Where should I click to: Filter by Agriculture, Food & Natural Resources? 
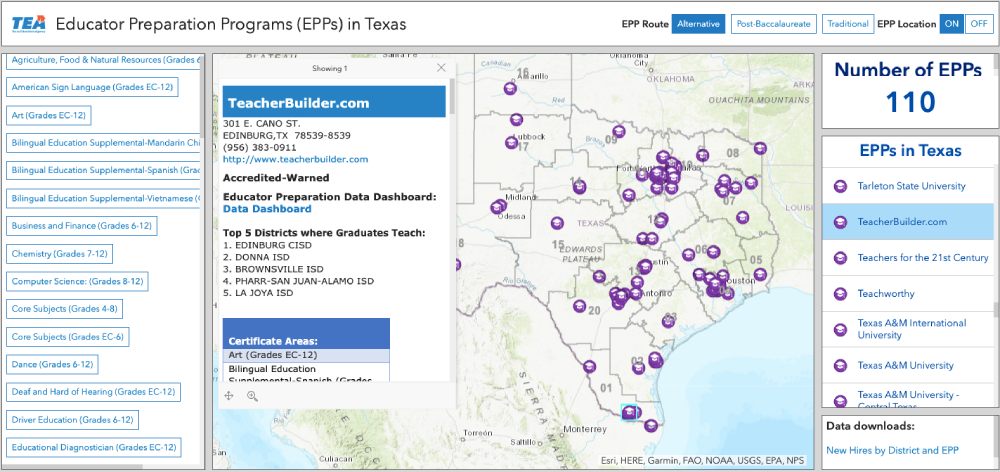[103, 60]
